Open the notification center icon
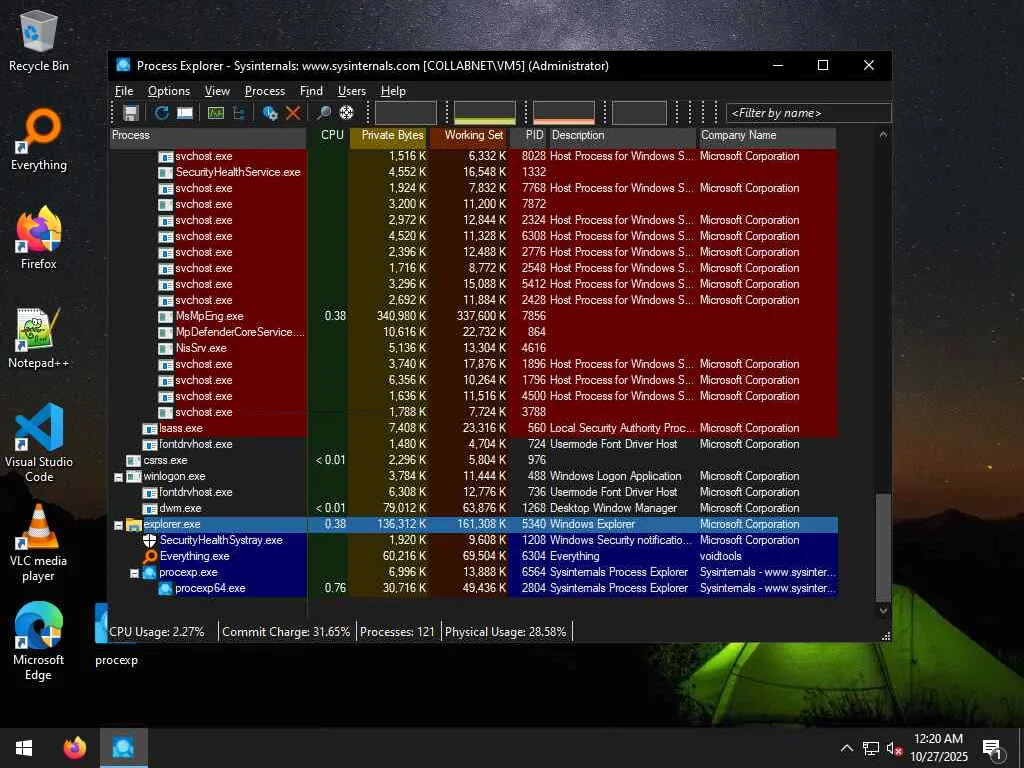 pos(992,748)
